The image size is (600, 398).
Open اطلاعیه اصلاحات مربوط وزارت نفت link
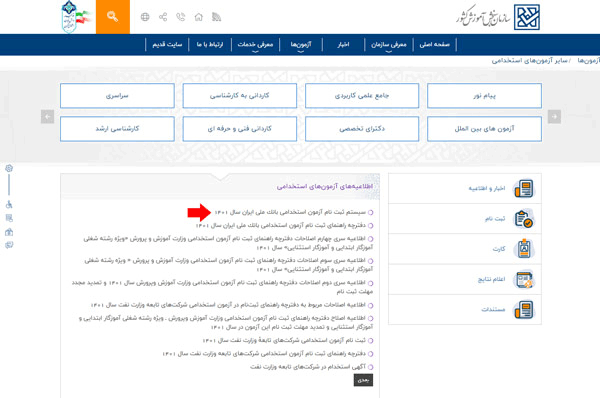(228, 305)
